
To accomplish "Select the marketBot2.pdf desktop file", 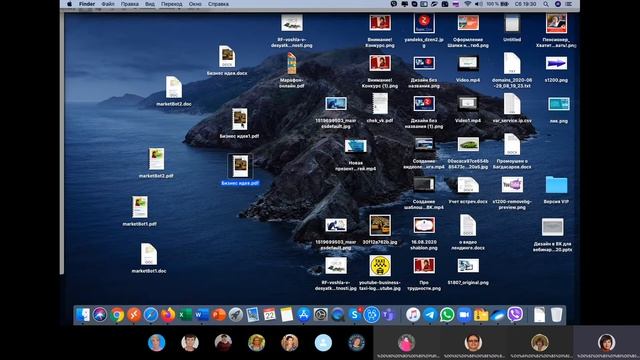I will click(156, 163).
